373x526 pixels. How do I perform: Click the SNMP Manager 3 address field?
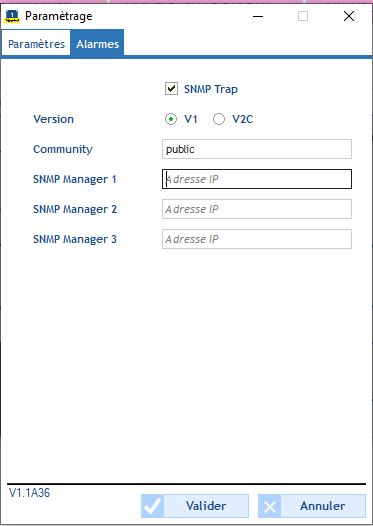(257, 239)
